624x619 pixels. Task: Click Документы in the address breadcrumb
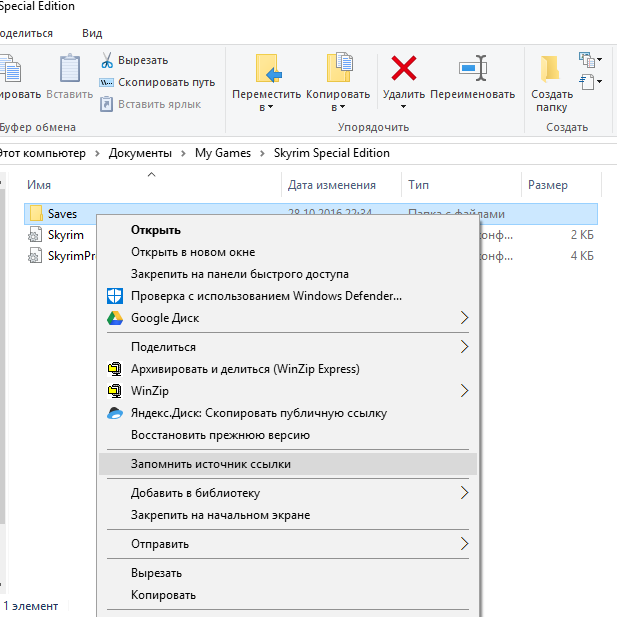140,153
